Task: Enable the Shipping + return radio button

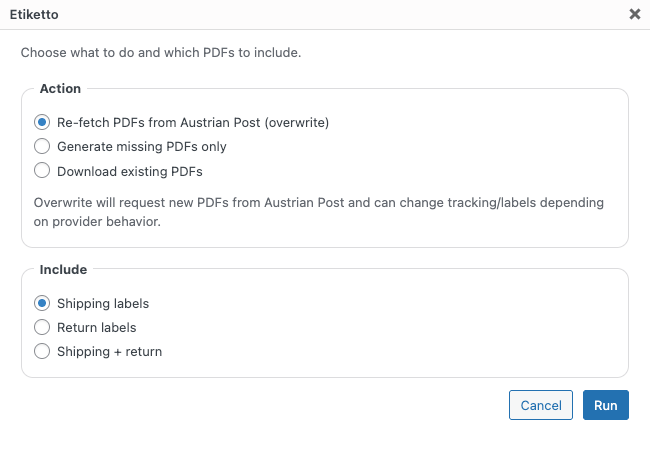Action: (x=42, y=351)
